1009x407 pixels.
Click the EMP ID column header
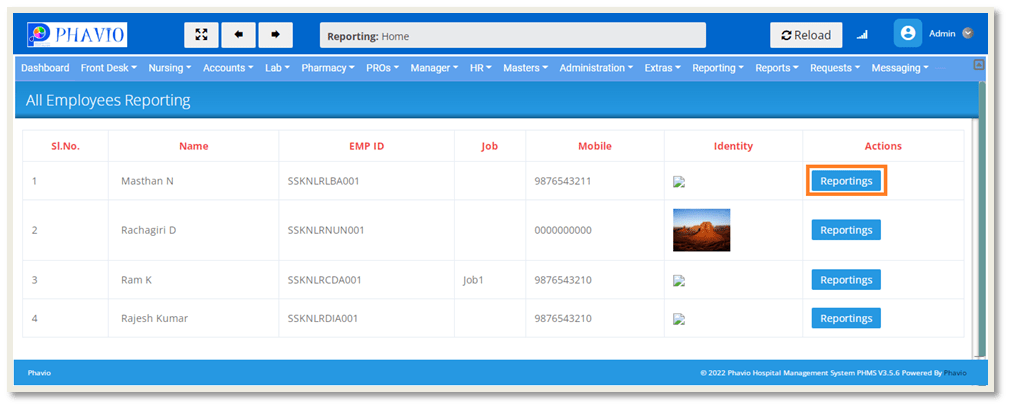(366, 146)
